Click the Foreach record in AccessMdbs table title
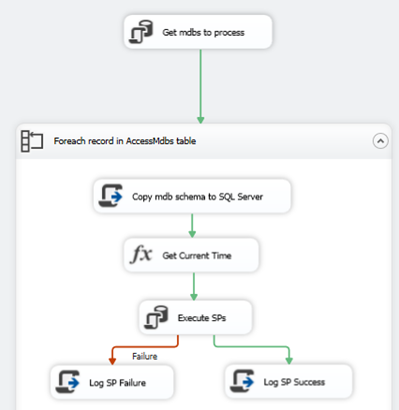This screenshot has height=410, width=399. pos(125,141)
